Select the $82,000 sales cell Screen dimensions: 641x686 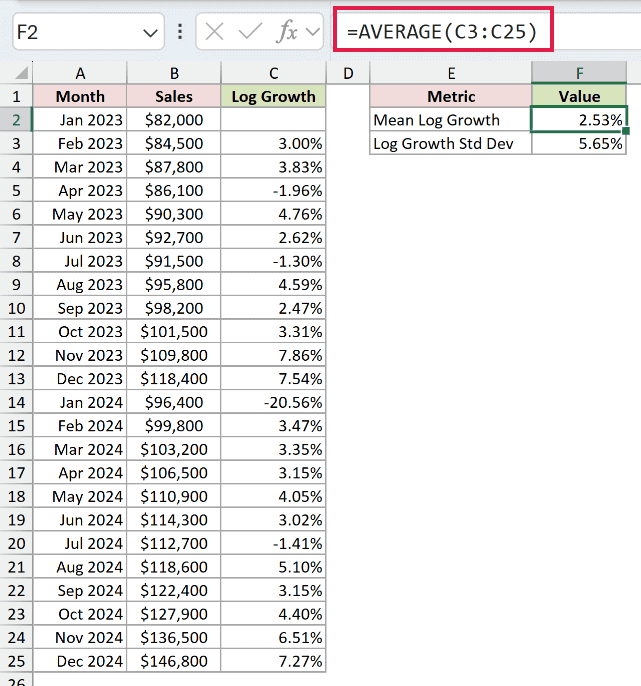click(174, 120)
